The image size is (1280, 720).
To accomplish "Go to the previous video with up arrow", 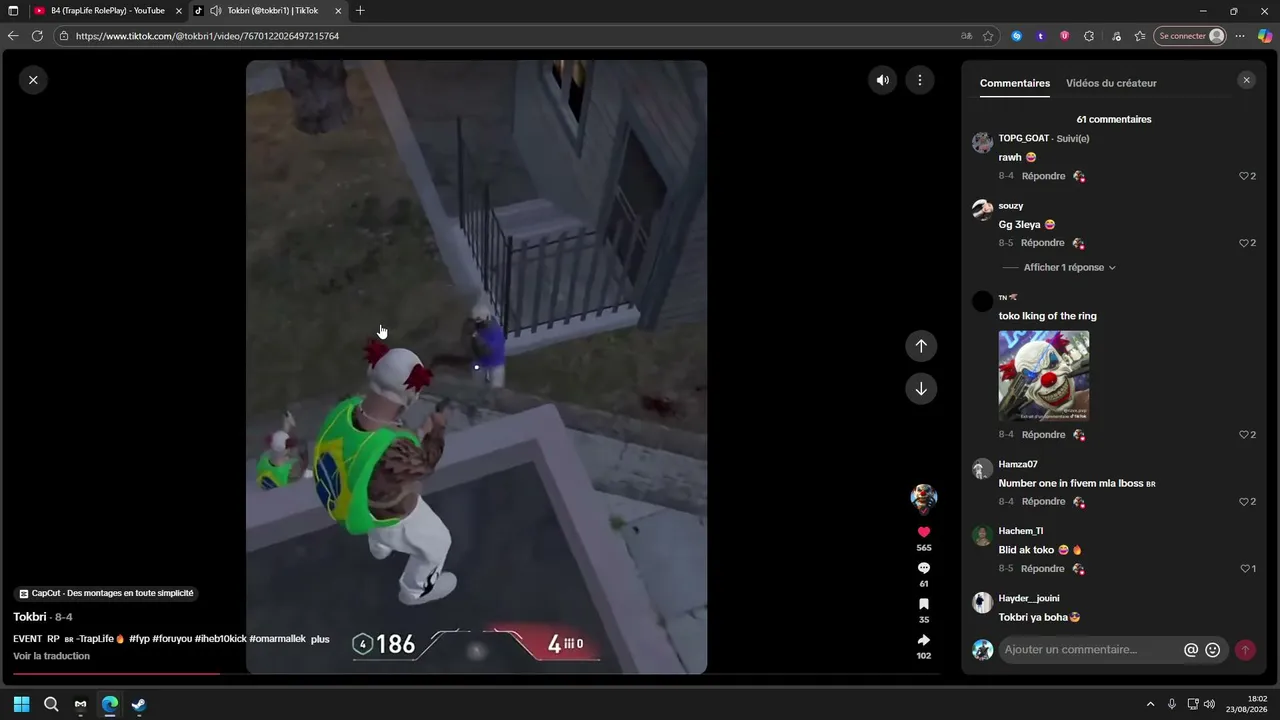I will point(921,346).
